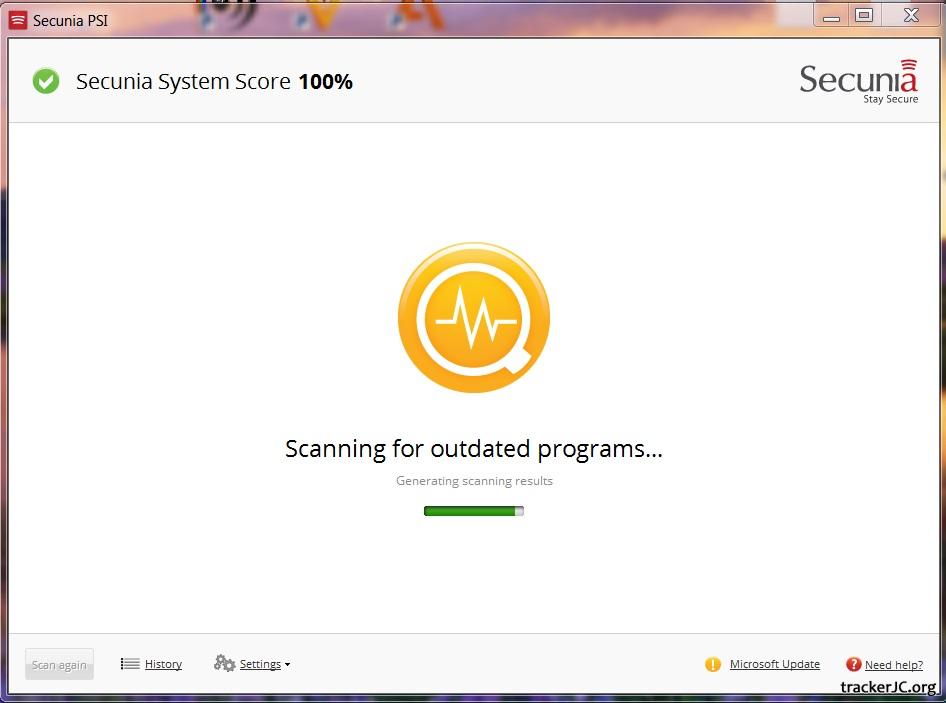Expand the Settings dropdown arrow

tap(288, 665)
